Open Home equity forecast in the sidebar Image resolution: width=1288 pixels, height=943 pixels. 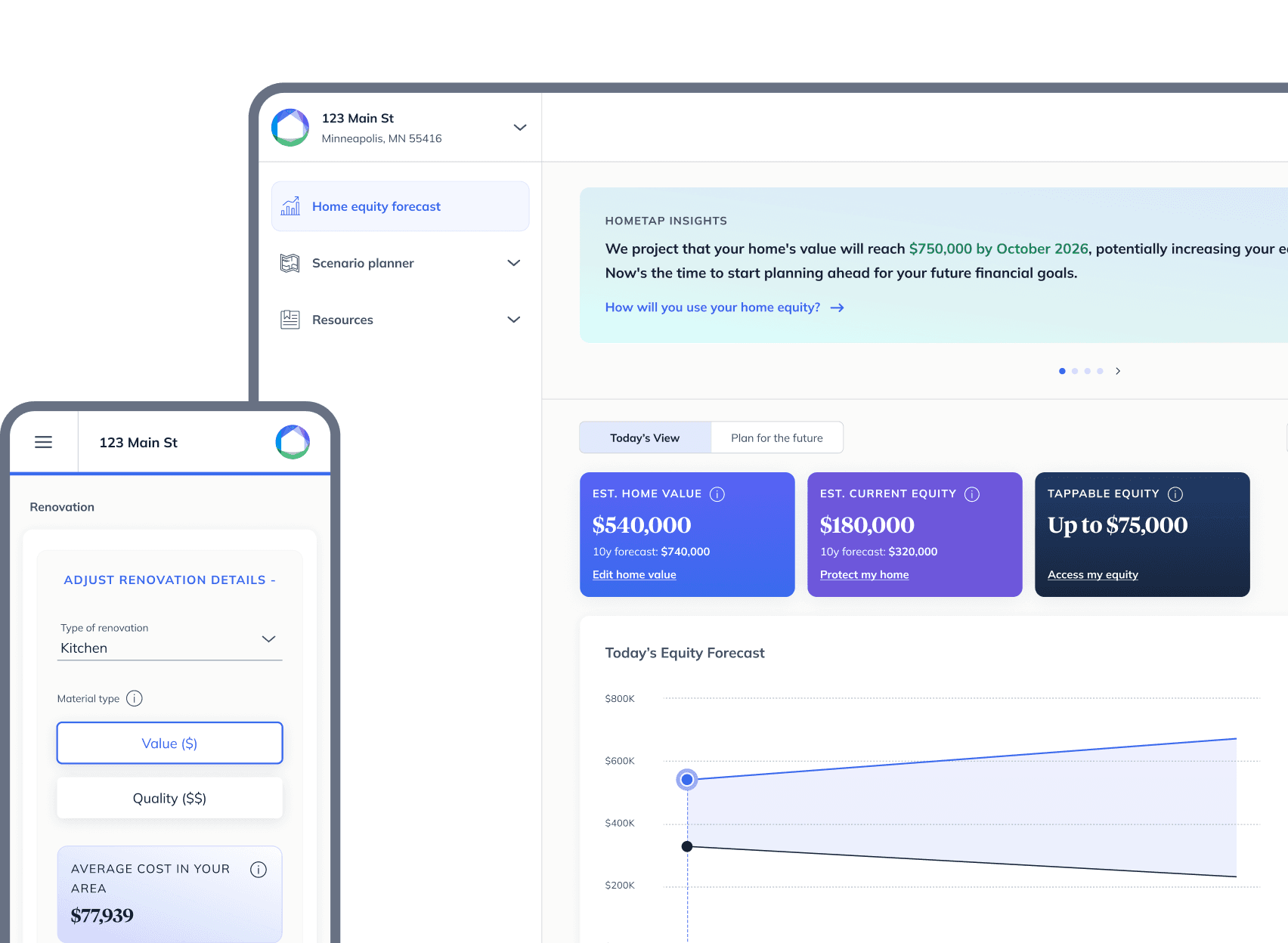(401, 206)
